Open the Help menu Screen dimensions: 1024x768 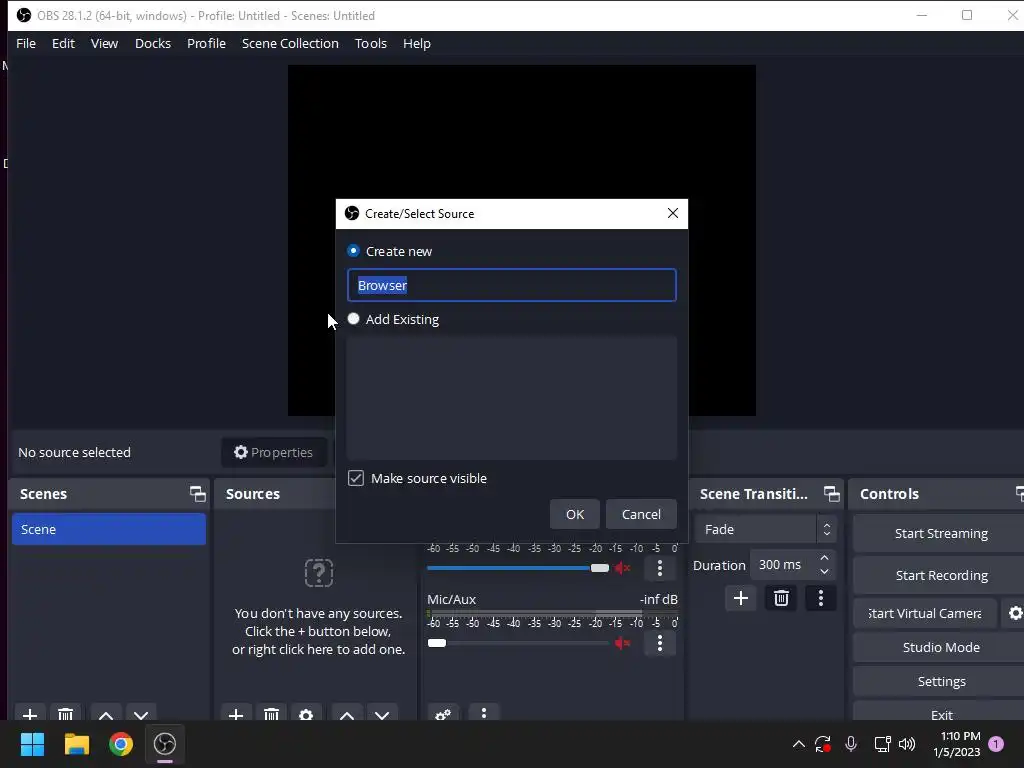click(x=417, y=43)
